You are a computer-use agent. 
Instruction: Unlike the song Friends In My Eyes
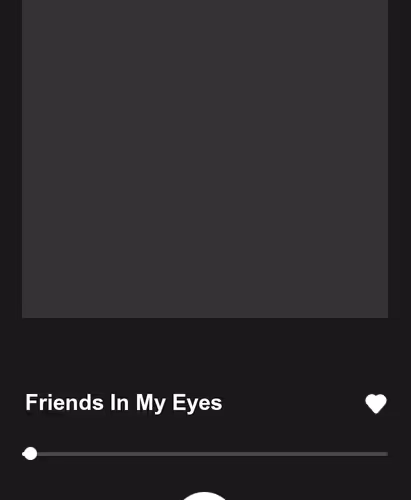pos(376,404)
